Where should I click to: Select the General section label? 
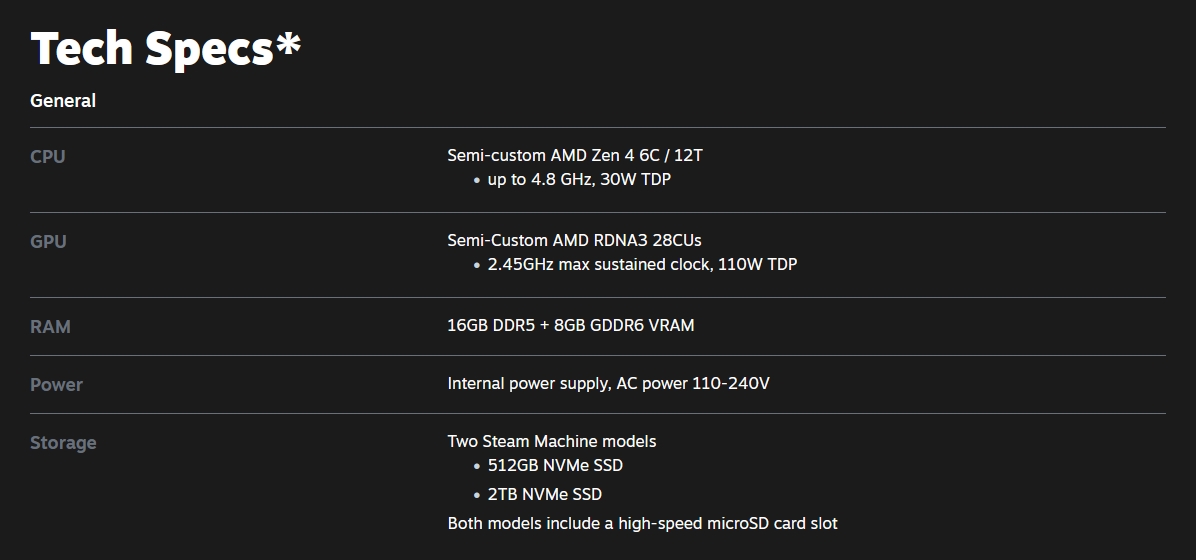(x=63, y=101)
